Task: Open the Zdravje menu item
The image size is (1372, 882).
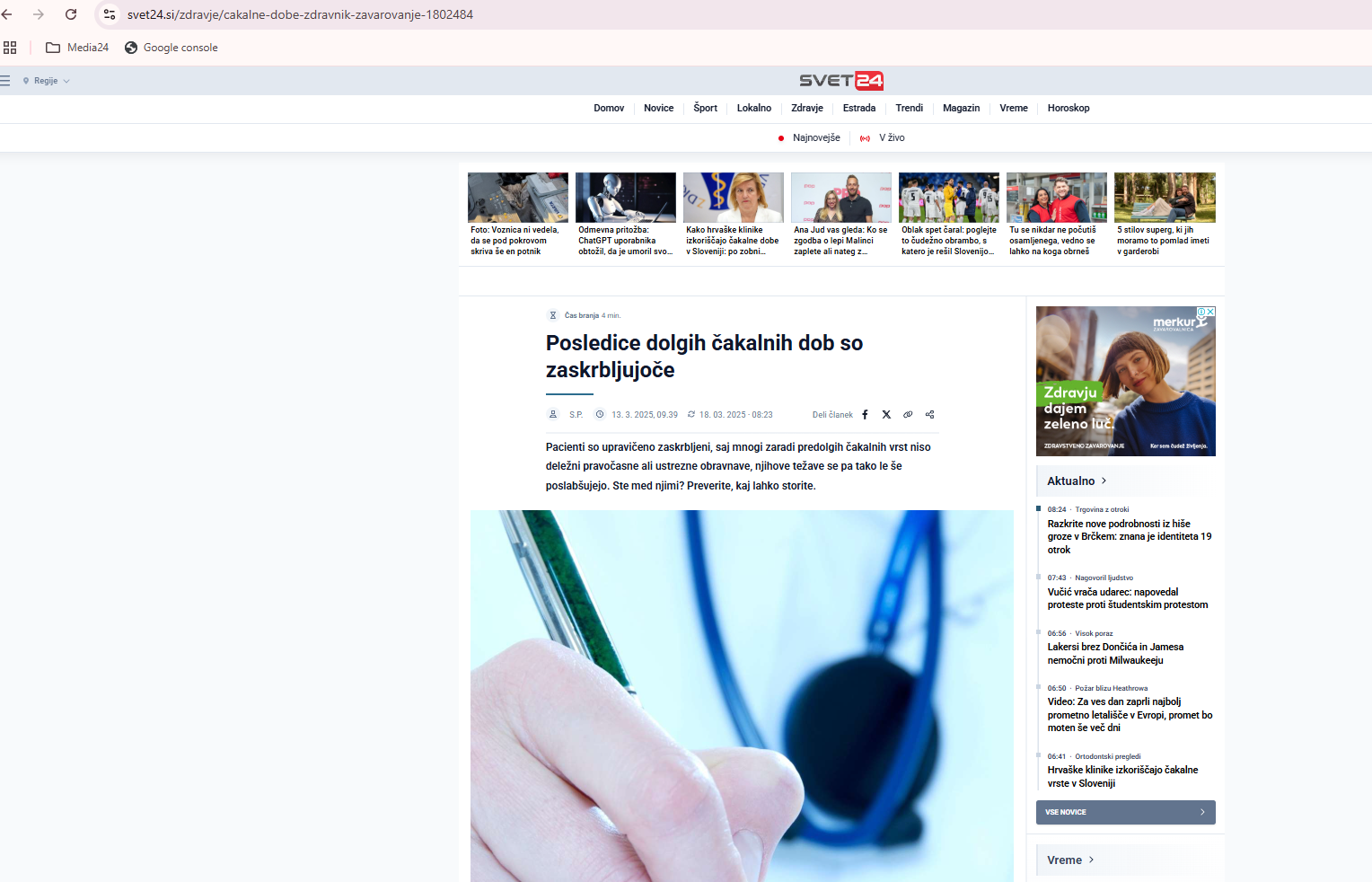Action: coord(806,109)
